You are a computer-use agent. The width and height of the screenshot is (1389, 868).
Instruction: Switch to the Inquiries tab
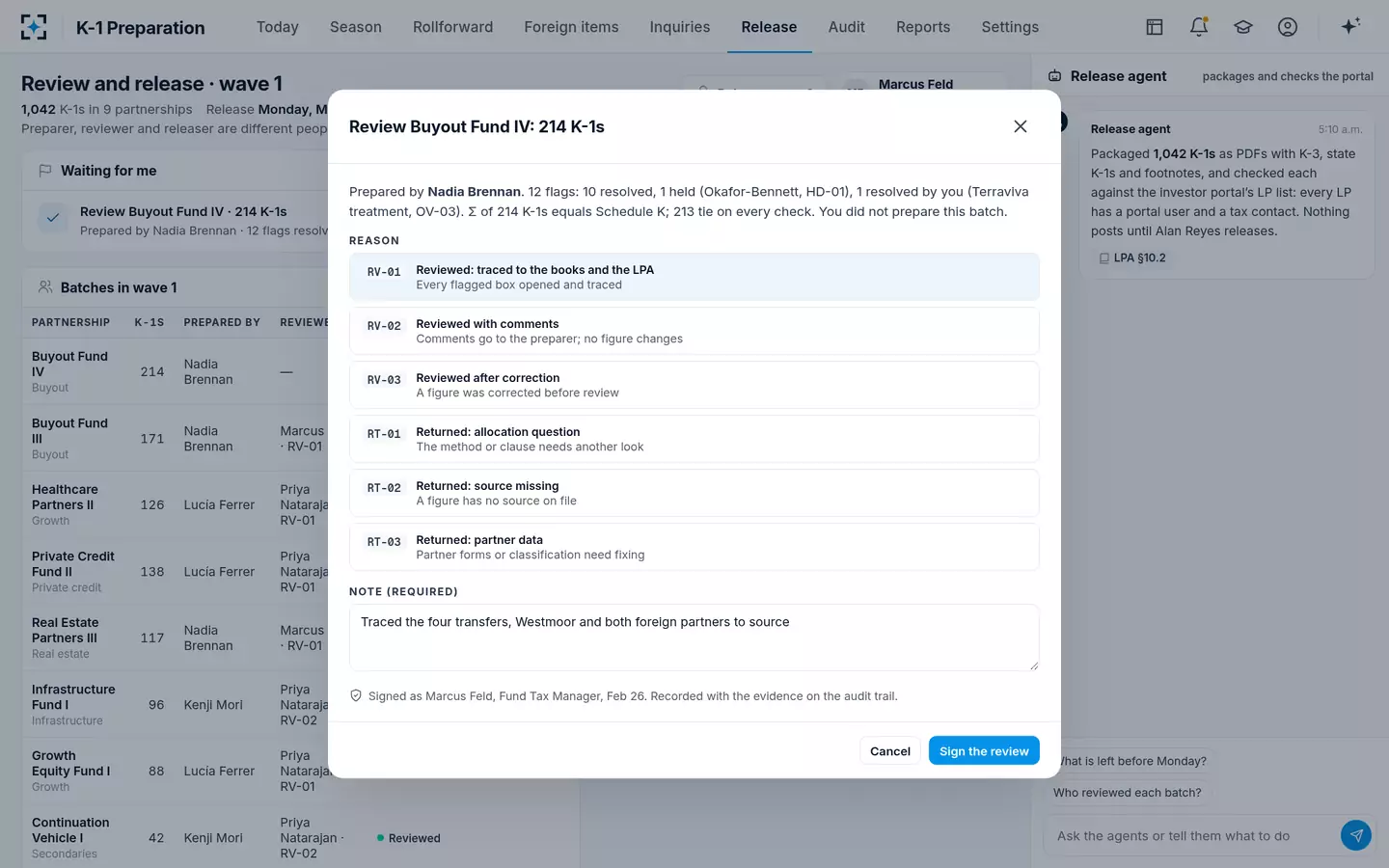pyautogui.click(x=680, y=27)
